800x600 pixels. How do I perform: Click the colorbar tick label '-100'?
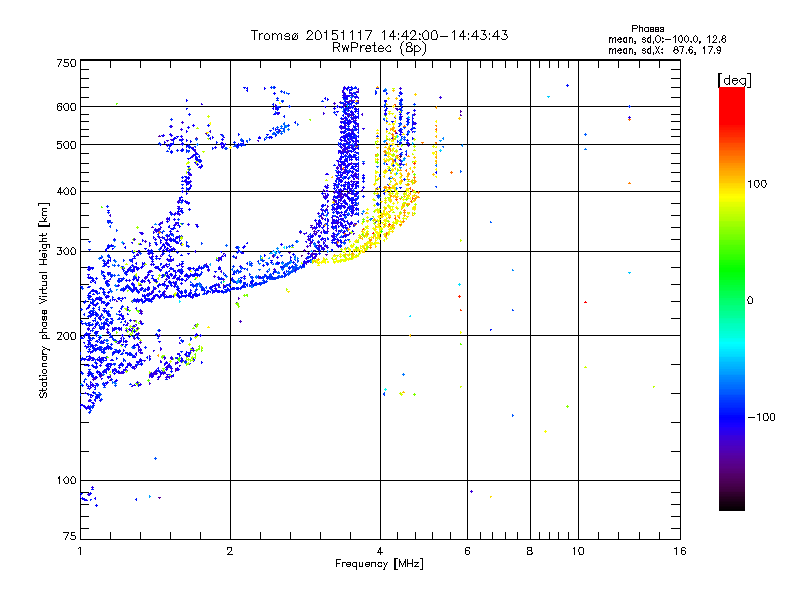click(x=761, y=417)
